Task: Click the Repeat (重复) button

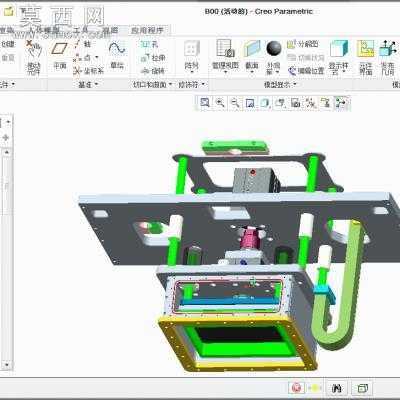Action: 8,58
